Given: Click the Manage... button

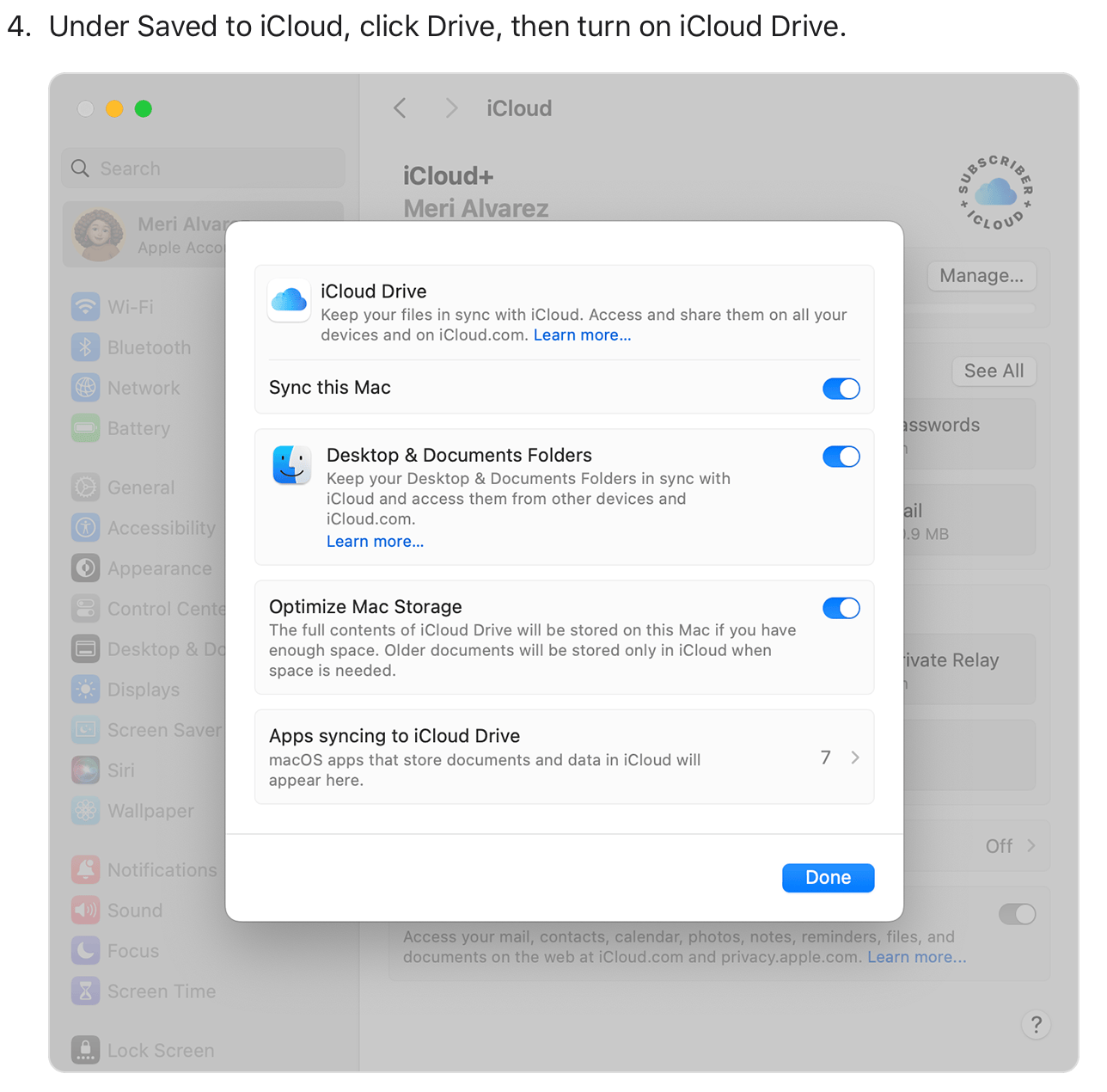Looking at the screenshot, I should [982, 276].
